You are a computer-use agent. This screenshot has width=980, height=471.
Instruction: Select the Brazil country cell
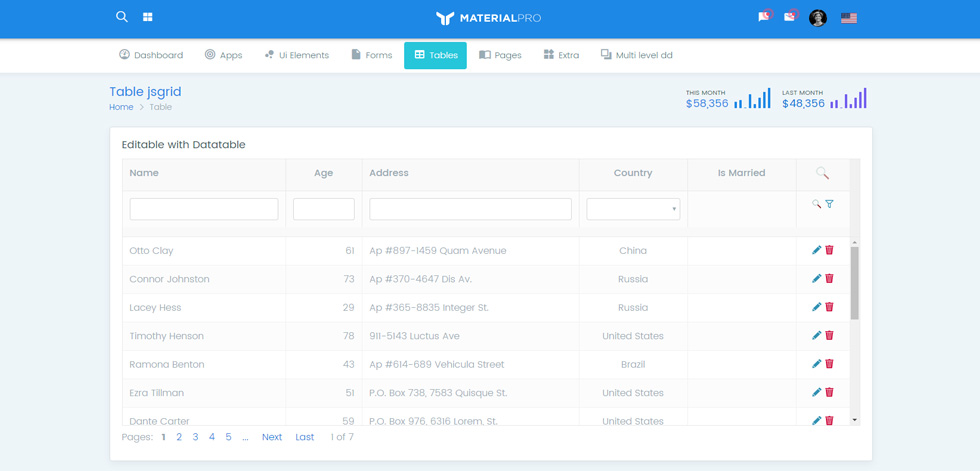pyautogui.click(x=633, y=364)
